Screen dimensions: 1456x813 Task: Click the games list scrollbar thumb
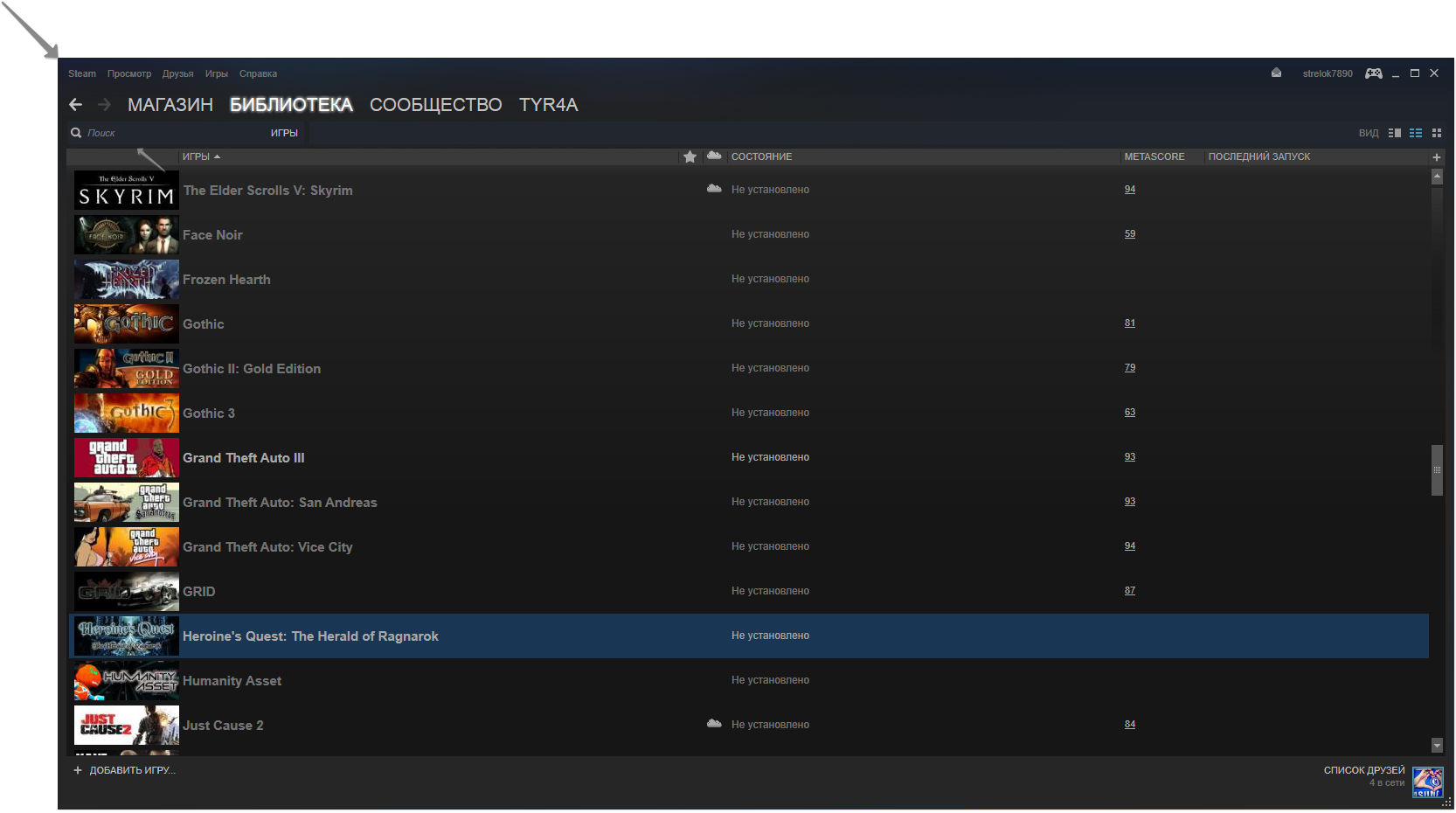pyautogui.click(x=1437, y=470)
